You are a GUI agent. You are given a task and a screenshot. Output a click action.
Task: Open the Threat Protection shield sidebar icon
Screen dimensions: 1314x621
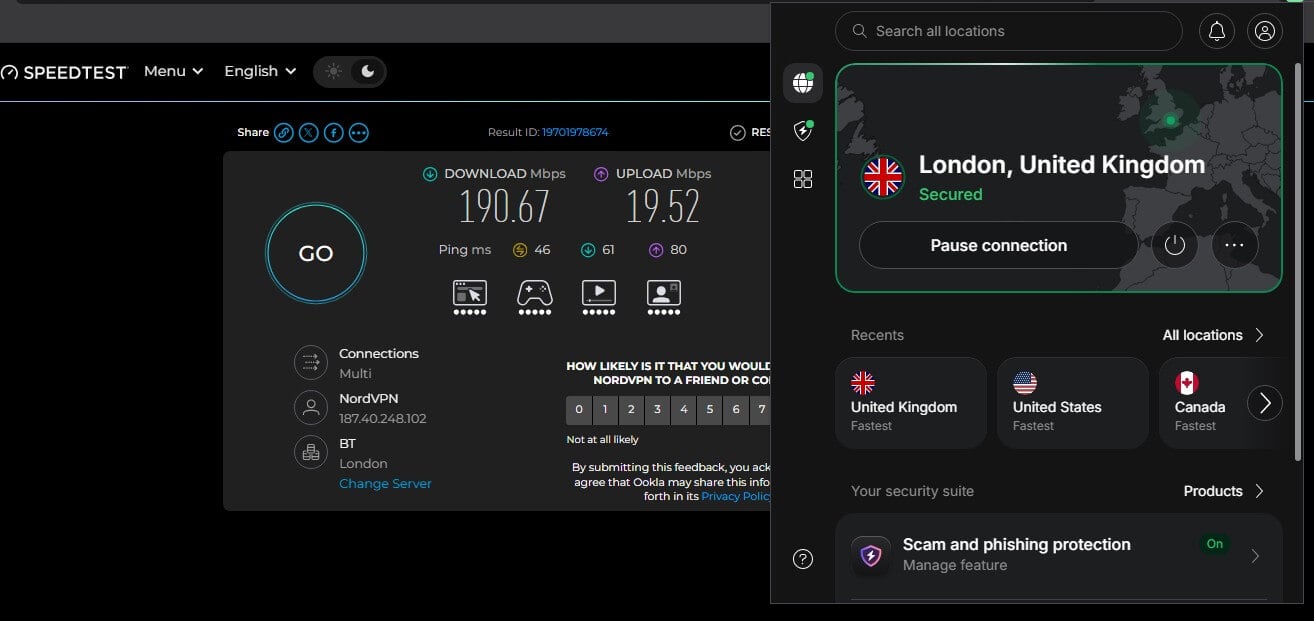pyautogui.click(x=802, y=131)
